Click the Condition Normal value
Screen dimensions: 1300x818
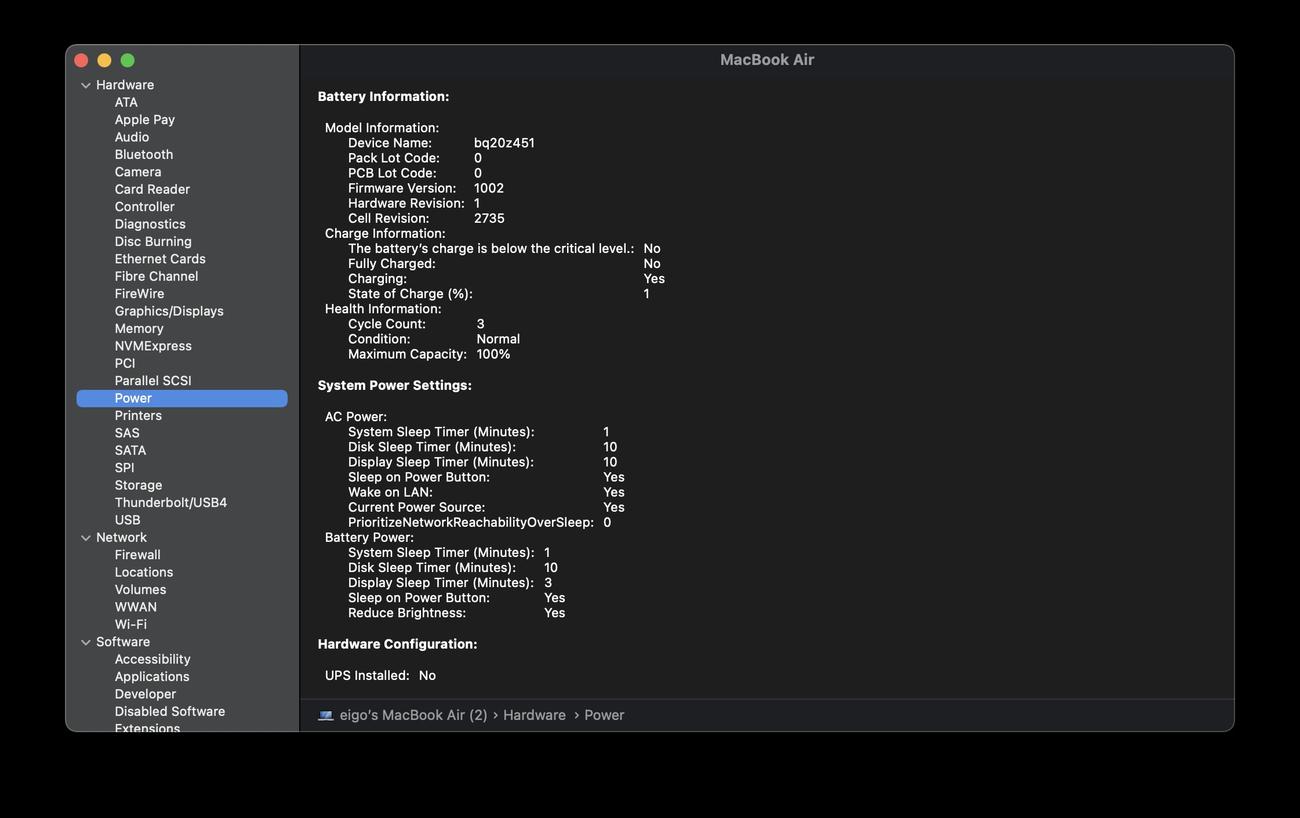(498, 339)
